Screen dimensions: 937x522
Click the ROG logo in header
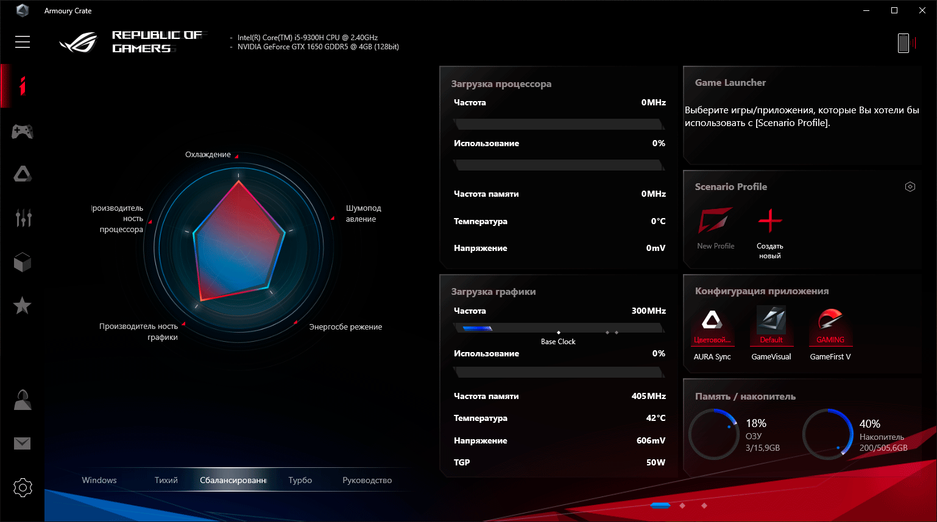click(x=78, y=42)
